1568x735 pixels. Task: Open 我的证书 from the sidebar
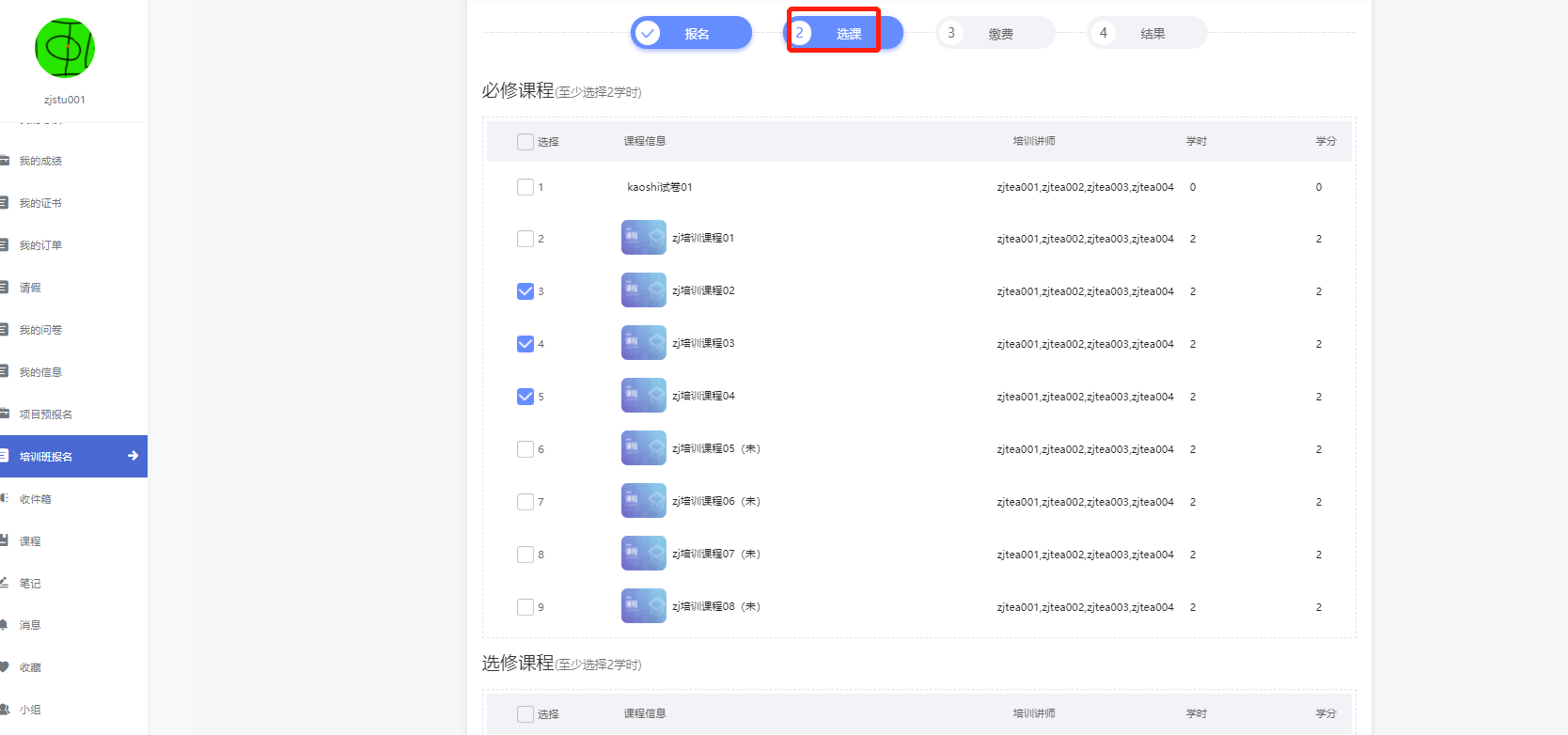40,203
